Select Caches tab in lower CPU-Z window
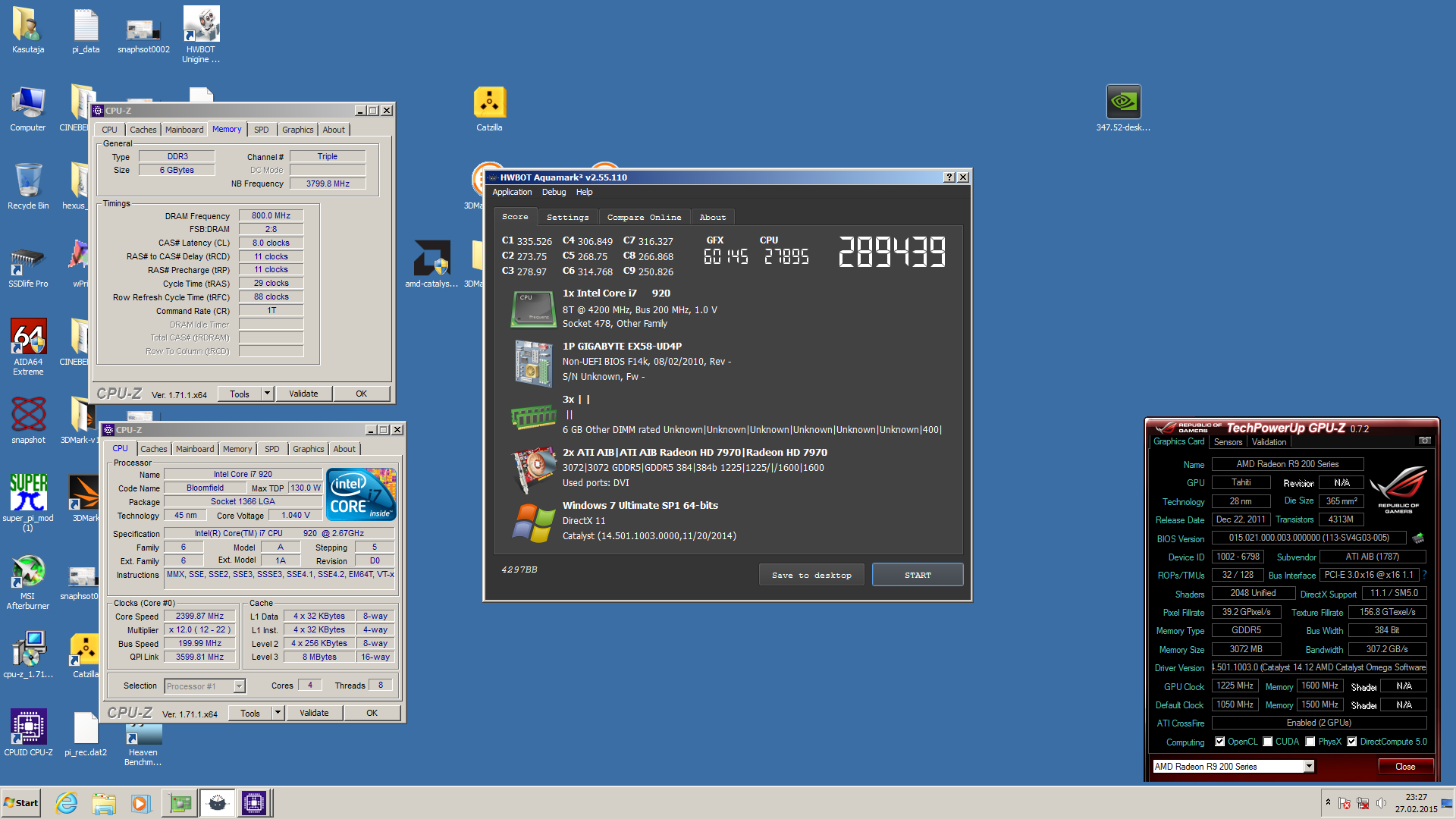 [x=154, y=449]
